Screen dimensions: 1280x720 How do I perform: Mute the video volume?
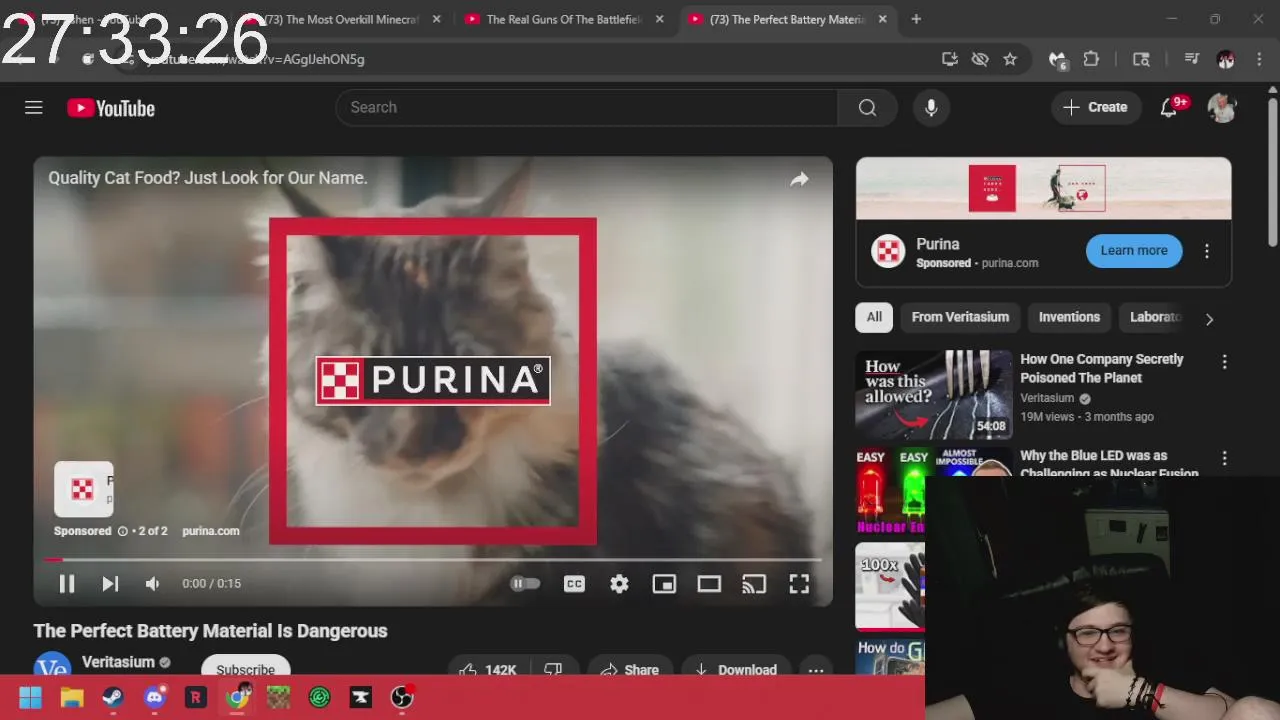pyautogui.click(x=152, y=584)
